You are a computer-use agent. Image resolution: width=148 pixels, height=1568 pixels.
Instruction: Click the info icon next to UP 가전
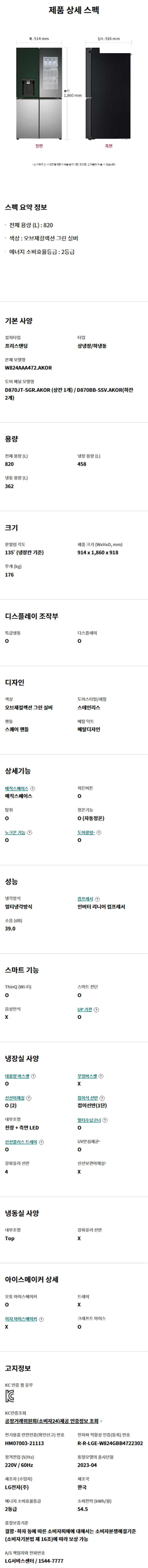[x=96, y=1009]
